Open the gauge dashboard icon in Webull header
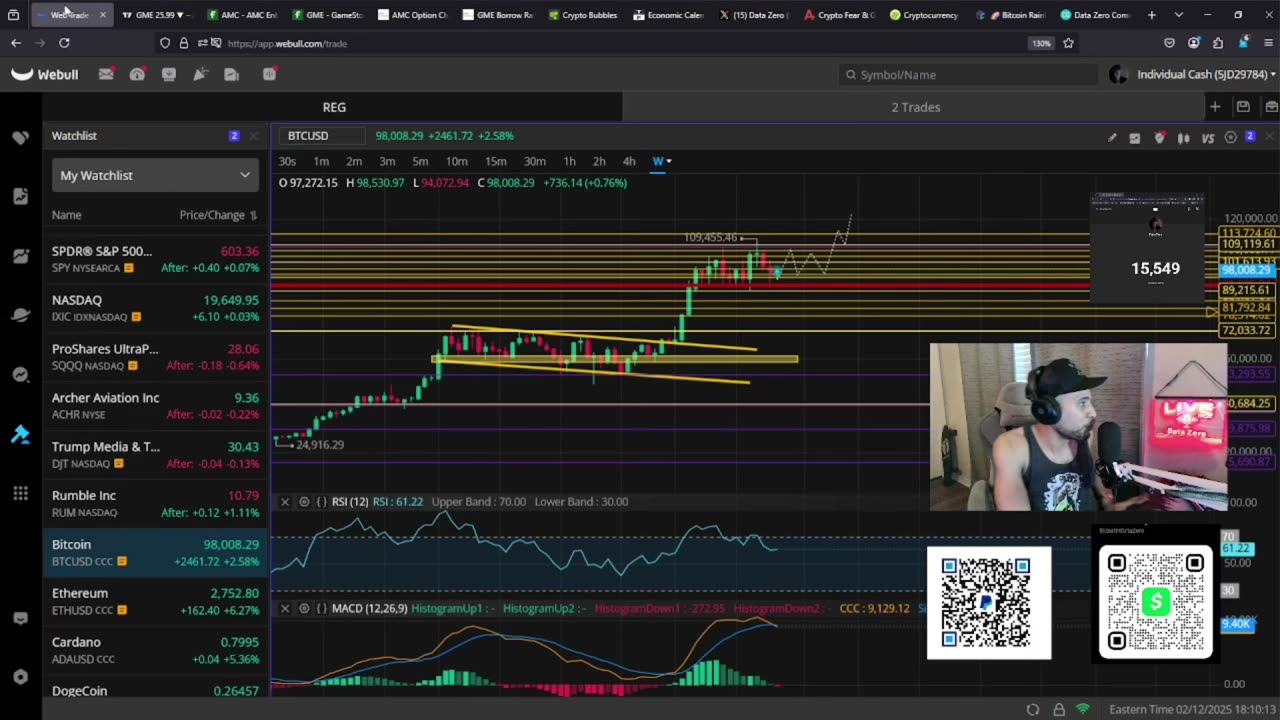Image resolution: width=1280 pixels, height=720 pixels. (137, 74)
